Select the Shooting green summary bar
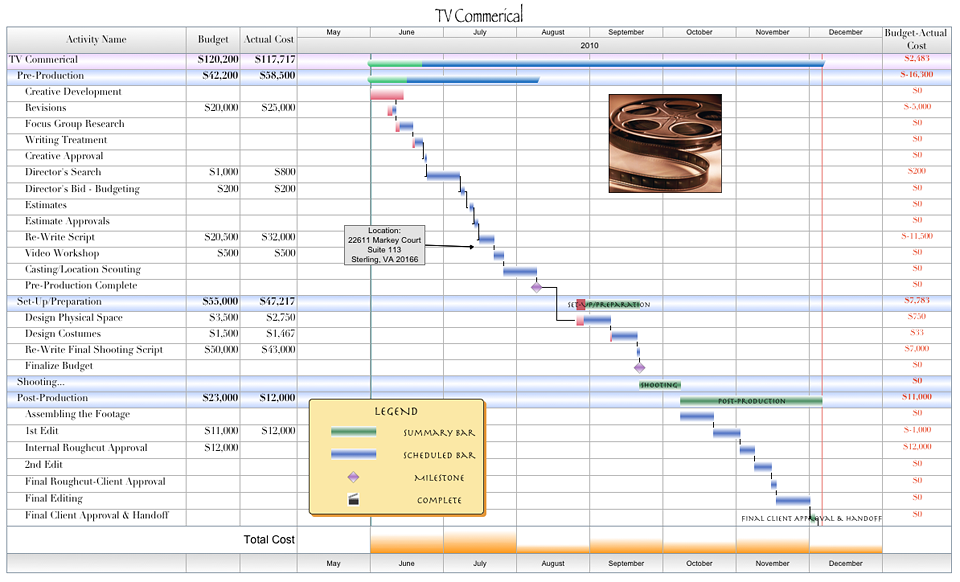Screen dimensions: 960x582 (660, 384)
